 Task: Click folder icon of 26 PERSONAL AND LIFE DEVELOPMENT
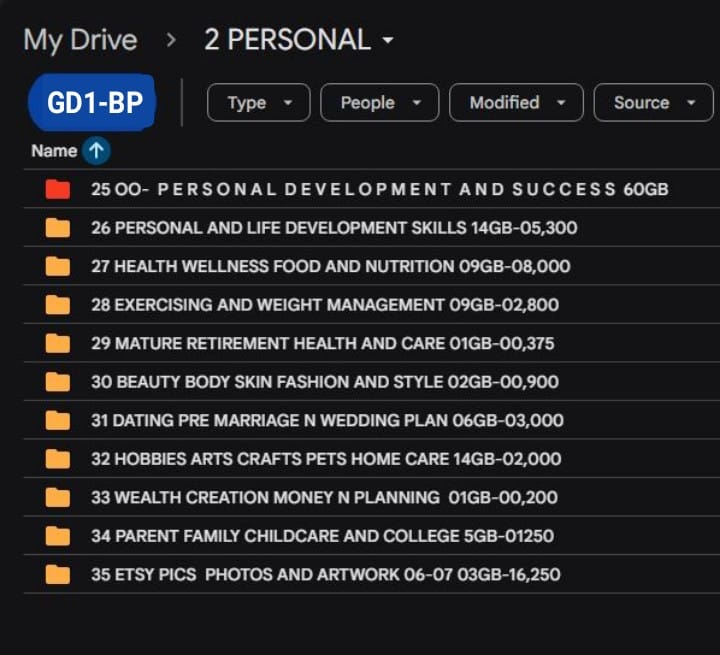[58, 228]
